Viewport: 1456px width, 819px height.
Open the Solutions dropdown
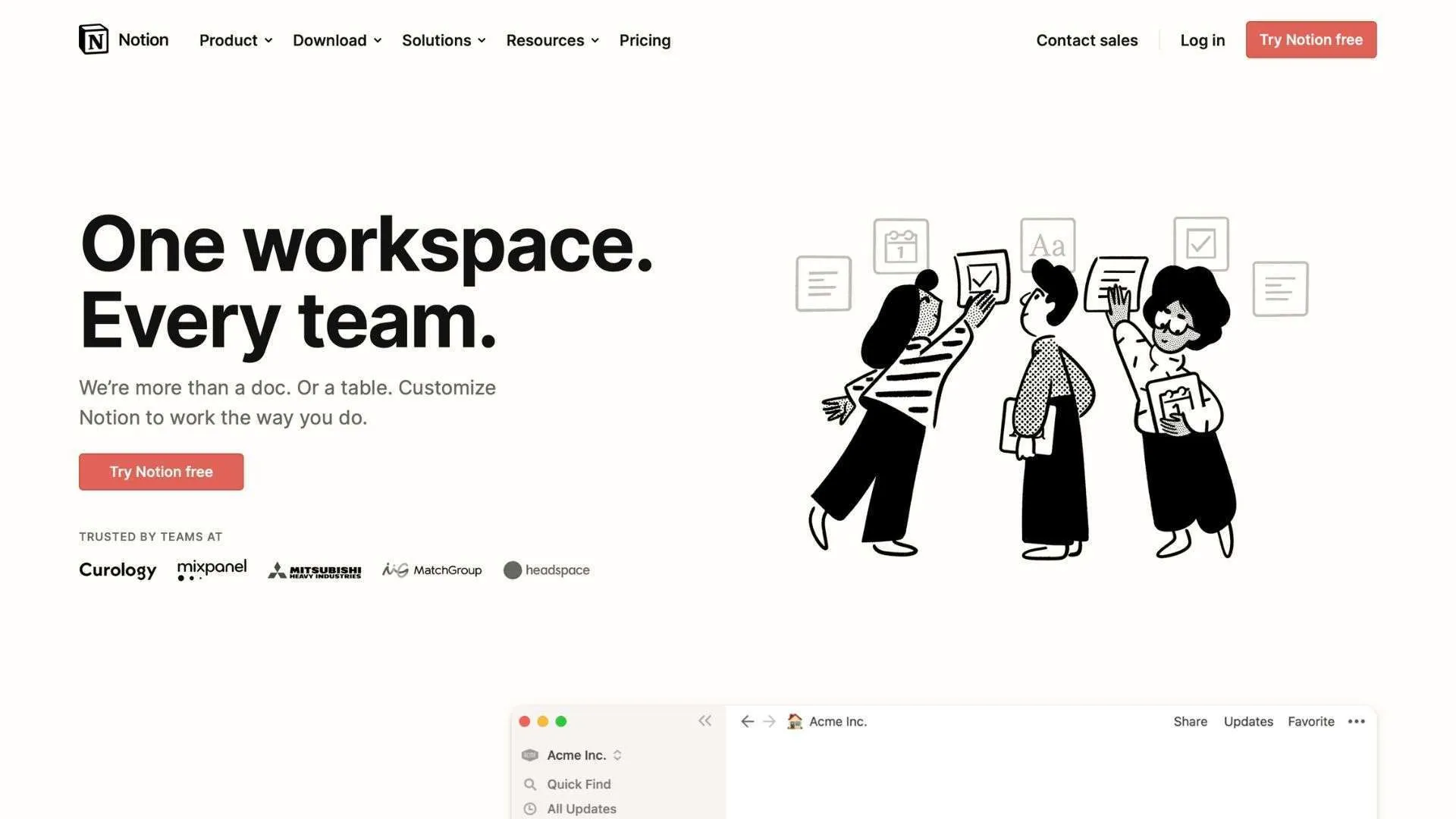point(444,40)
